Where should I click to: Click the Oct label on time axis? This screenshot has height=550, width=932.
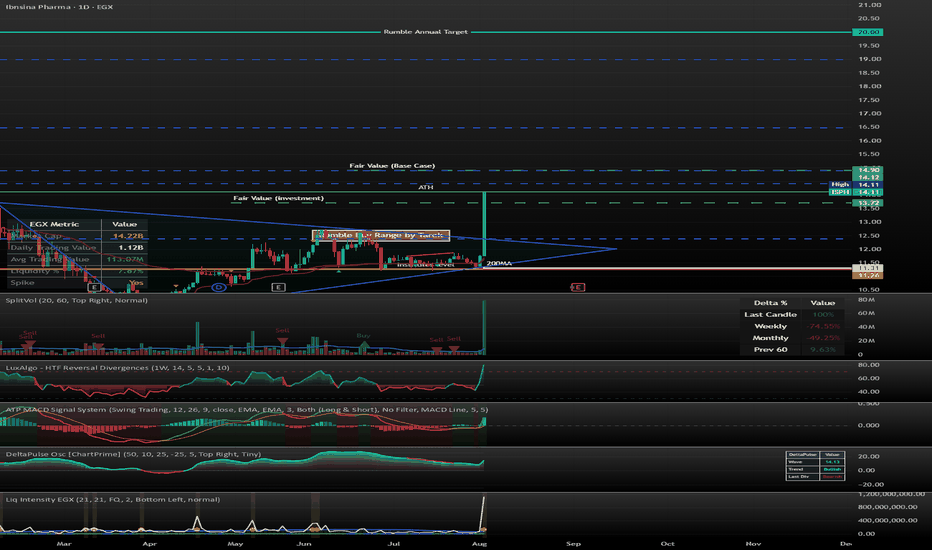667,543
